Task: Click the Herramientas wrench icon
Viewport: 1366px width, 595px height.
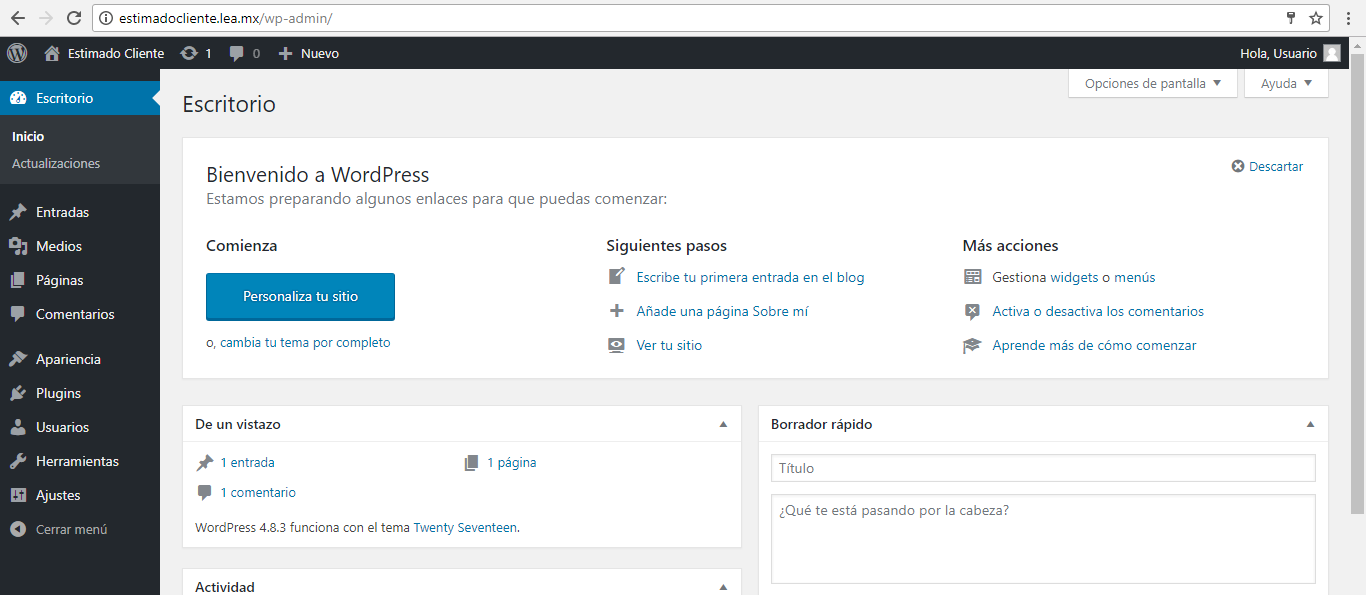Action: (17, 461)
